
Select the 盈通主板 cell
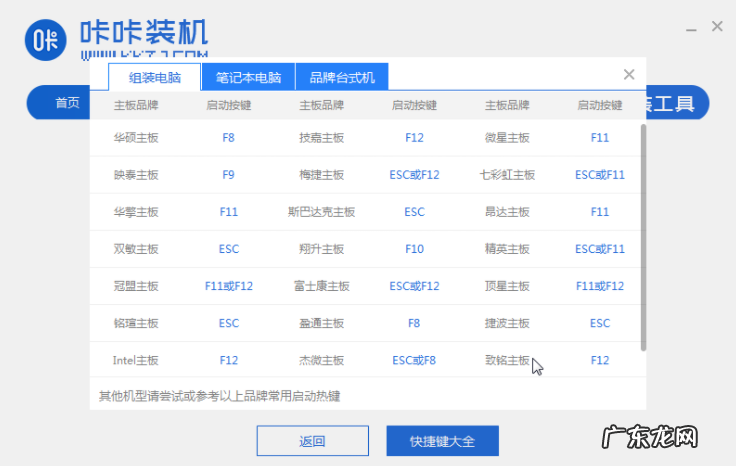coord(322,323)
